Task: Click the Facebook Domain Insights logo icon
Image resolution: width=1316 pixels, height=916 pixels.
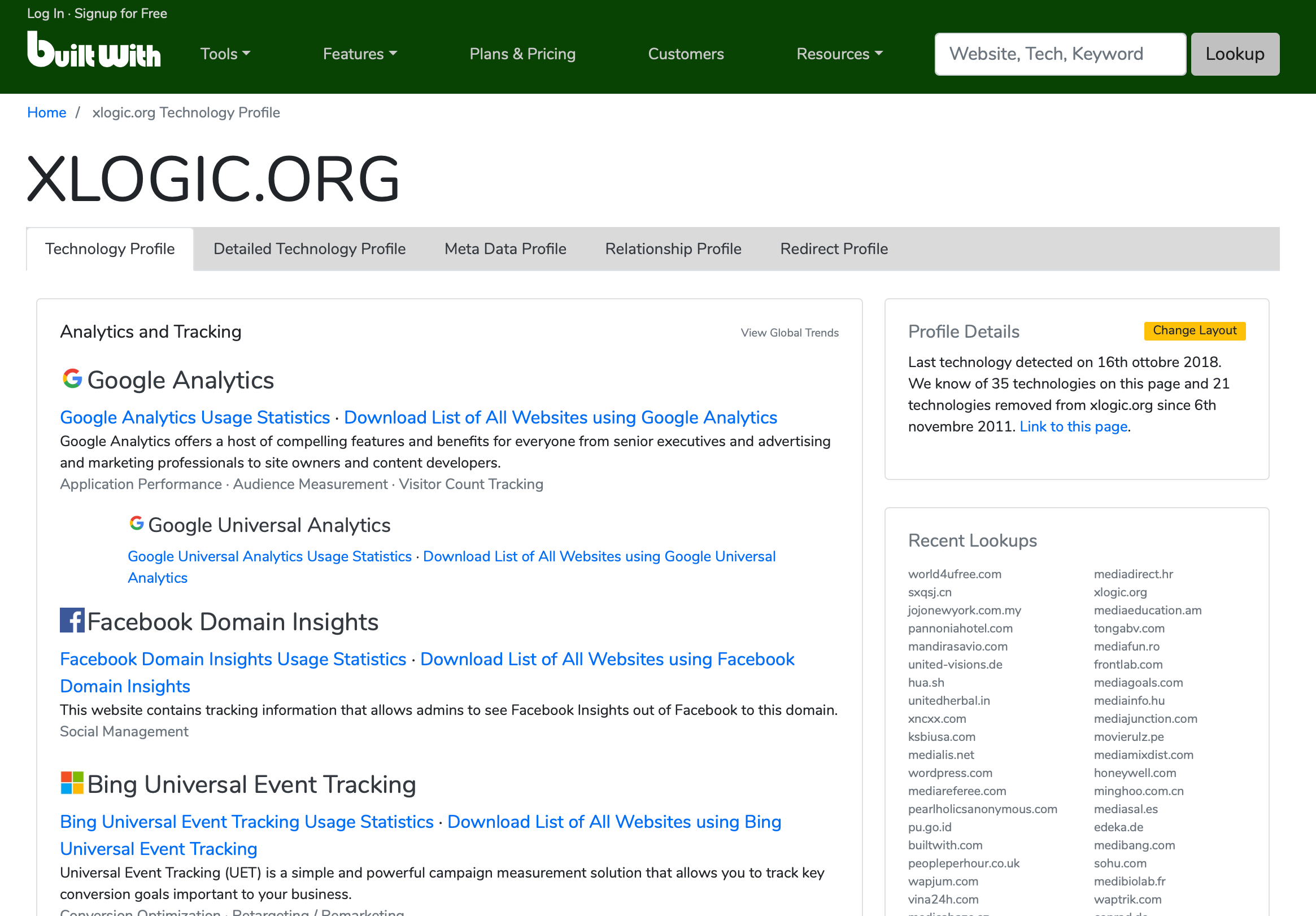Action: pyautogui.click(x=72, y=621)
